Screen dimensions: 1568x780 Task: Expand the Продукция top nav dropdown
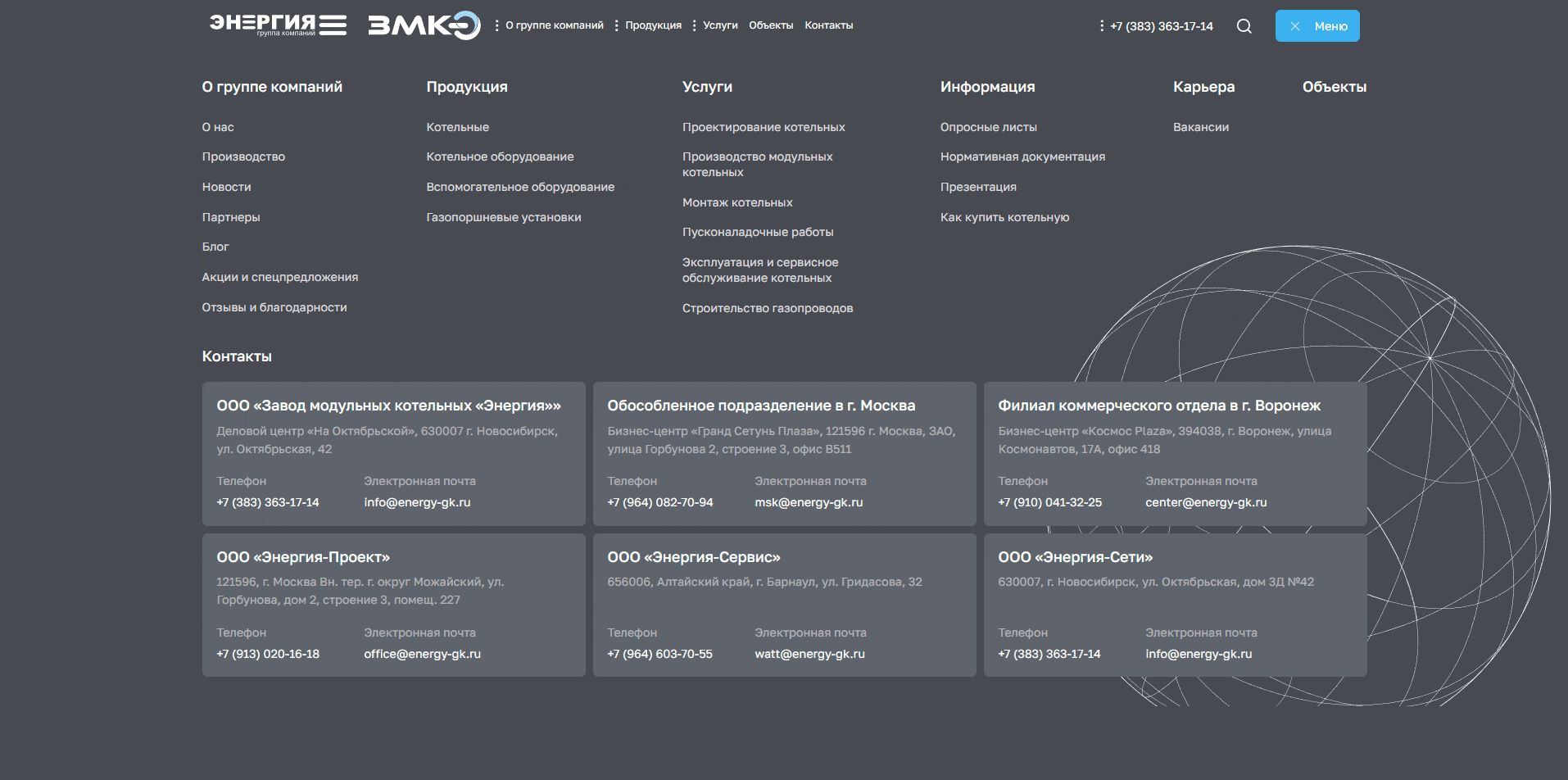pos(616,25)
